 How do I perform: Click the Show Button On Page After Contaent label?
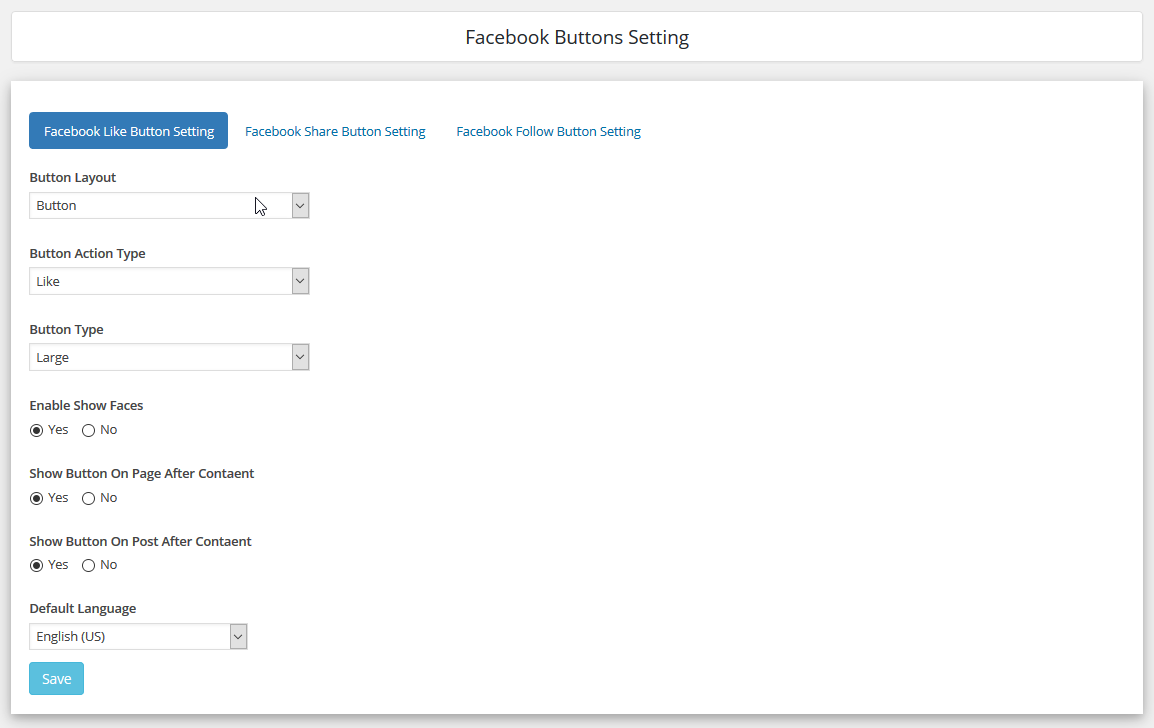(141, 473)
